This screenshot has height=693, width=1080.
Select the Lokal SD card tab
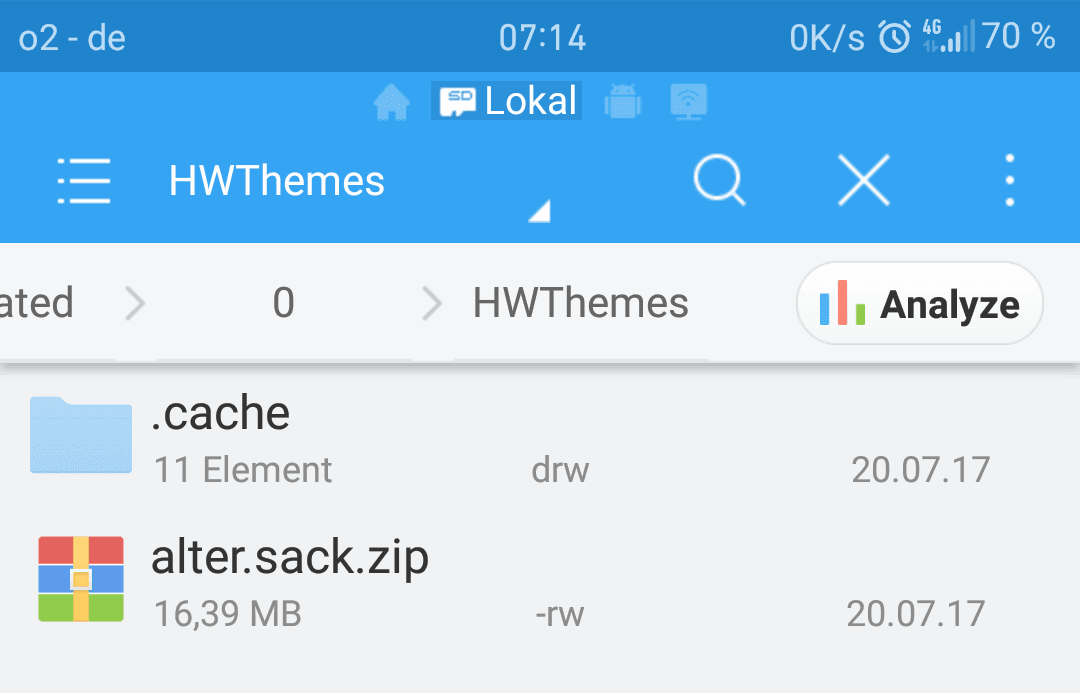point(506,101)
